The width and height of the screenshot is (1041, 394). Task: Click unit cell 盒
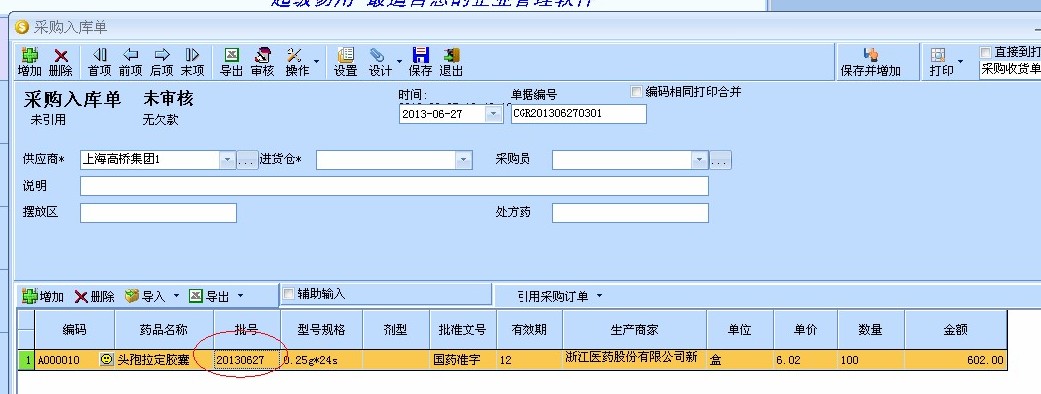click(x=740, y=360)
